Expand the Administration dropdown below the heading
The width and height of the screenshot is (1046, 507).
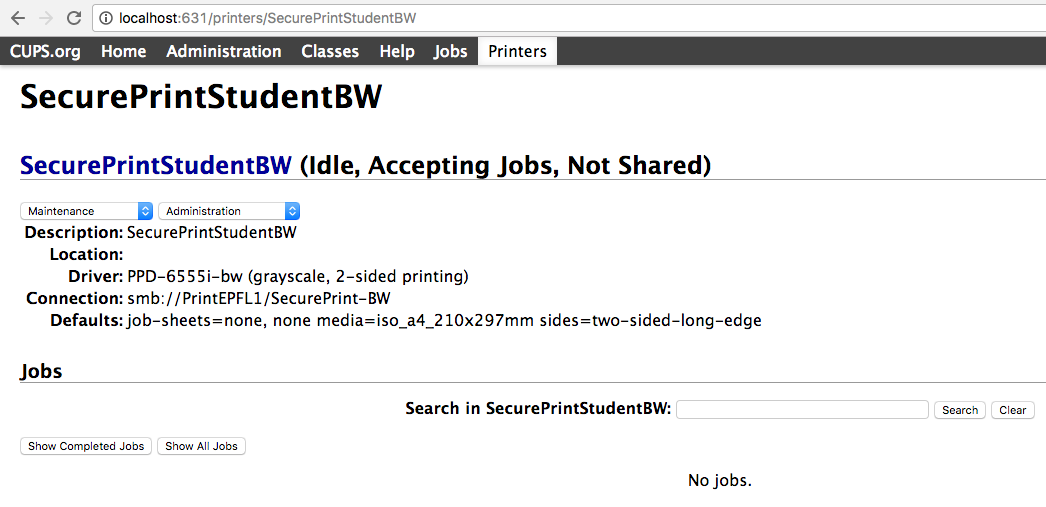229,211
